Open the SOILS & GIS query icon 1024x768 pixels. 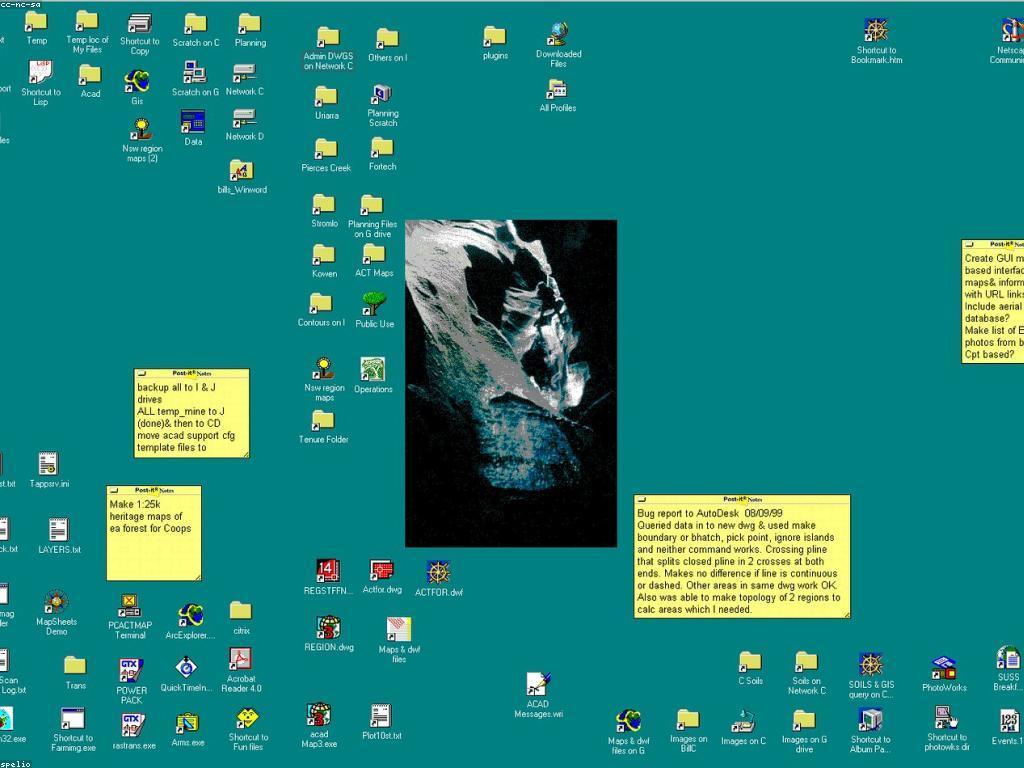871,665
